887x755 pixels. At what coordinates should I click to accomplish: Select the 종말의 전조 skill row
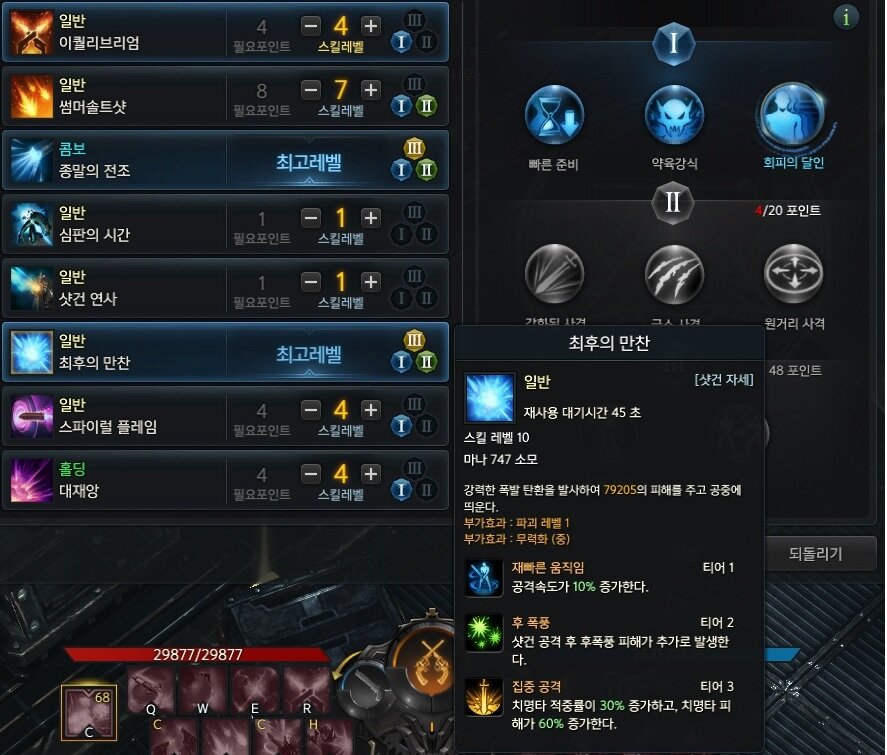[226, 160]
